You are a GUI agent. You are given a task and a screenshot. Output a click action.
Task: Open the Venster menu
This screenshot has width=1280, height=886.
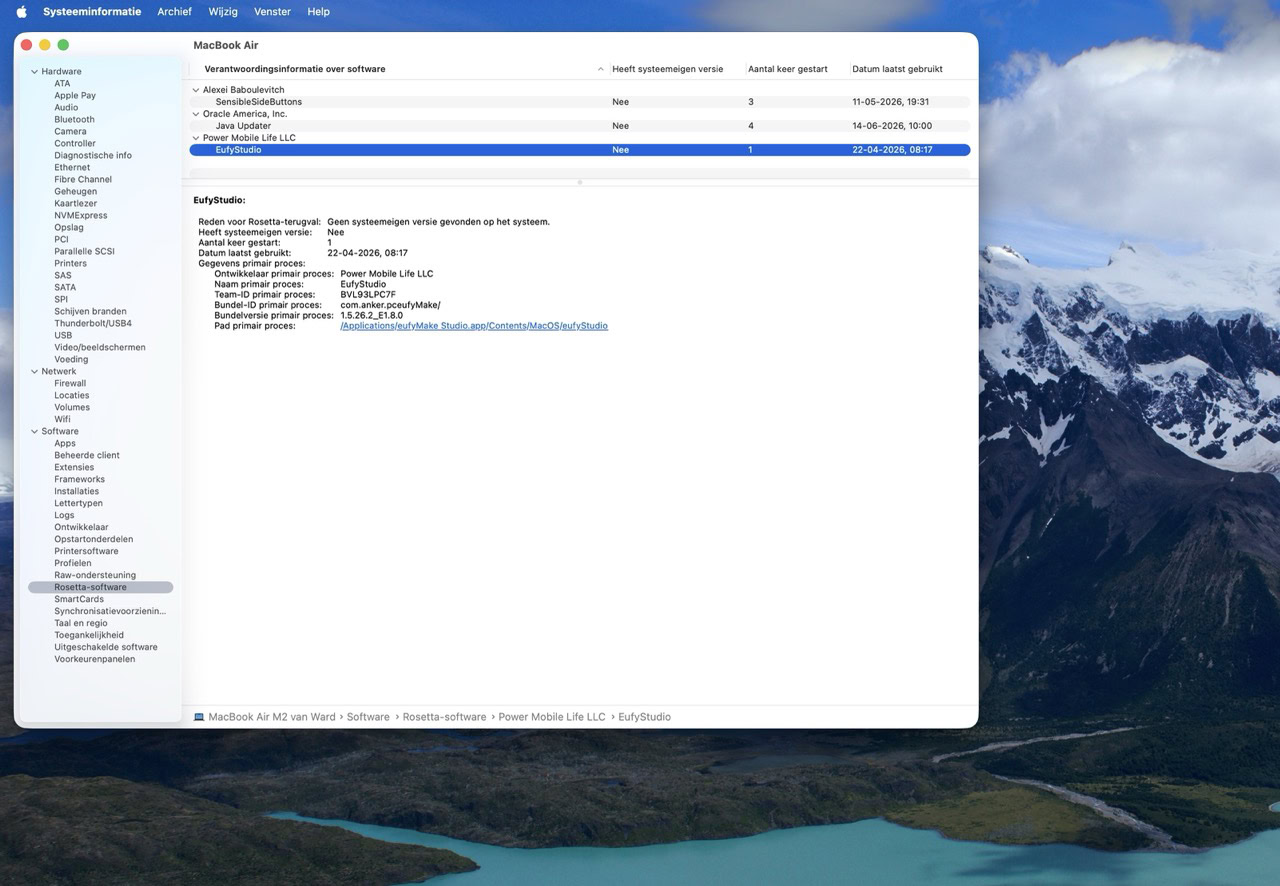(272, 12)
